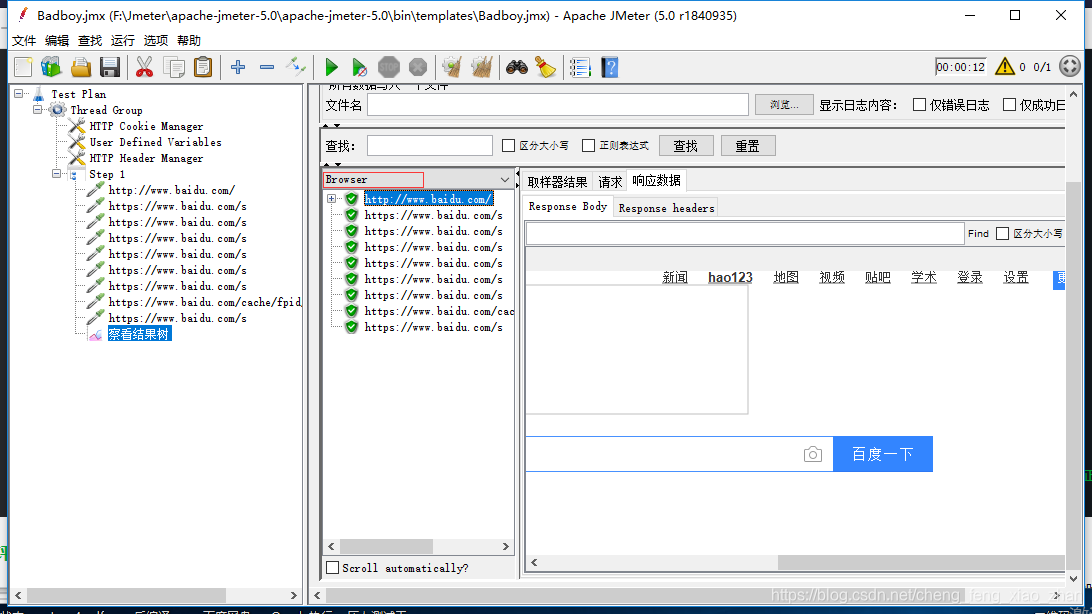
Task: Switch to the 取样器结果 tab
Action: [x=557, y=182]
